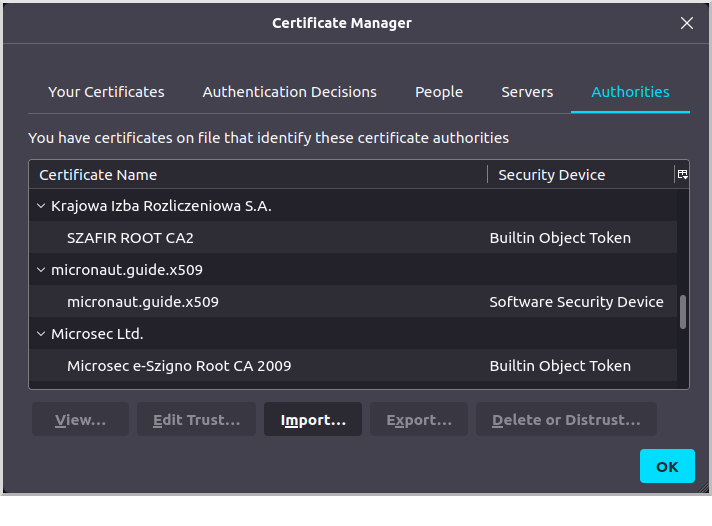Select the micronaut.guide.x509 child certificate
Viewport: 712px width, 526px height.
353,302
